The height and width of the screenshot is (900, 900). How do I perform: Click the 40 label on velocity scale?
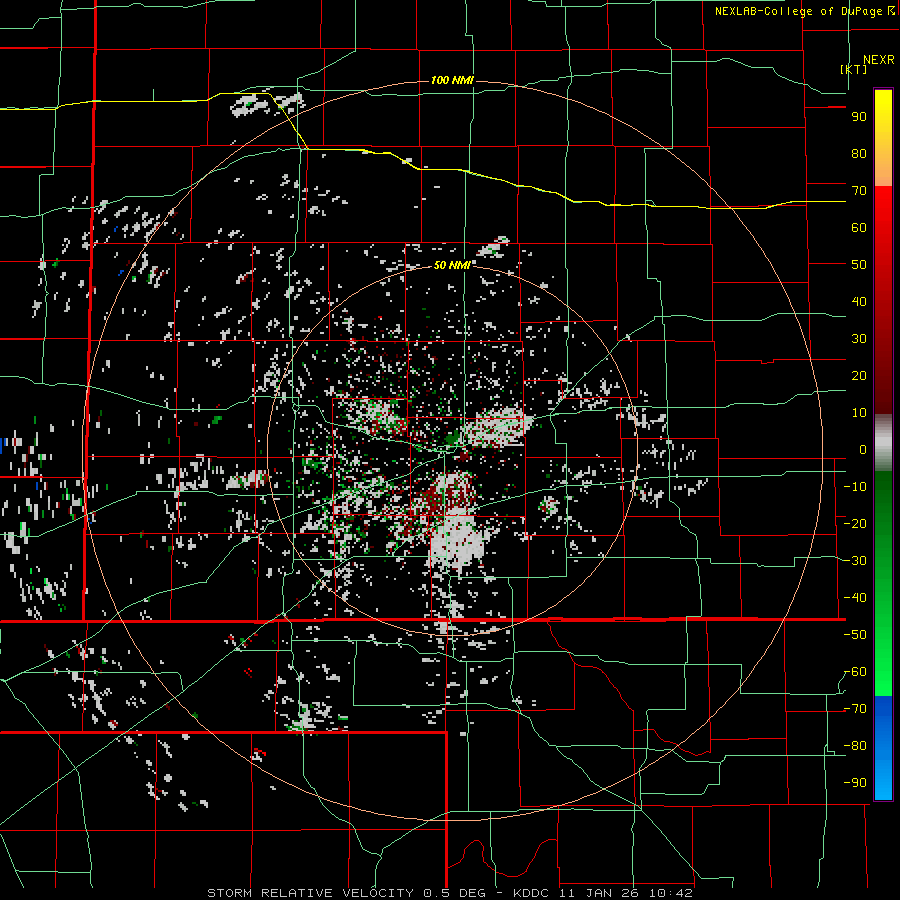click(859, 302)
